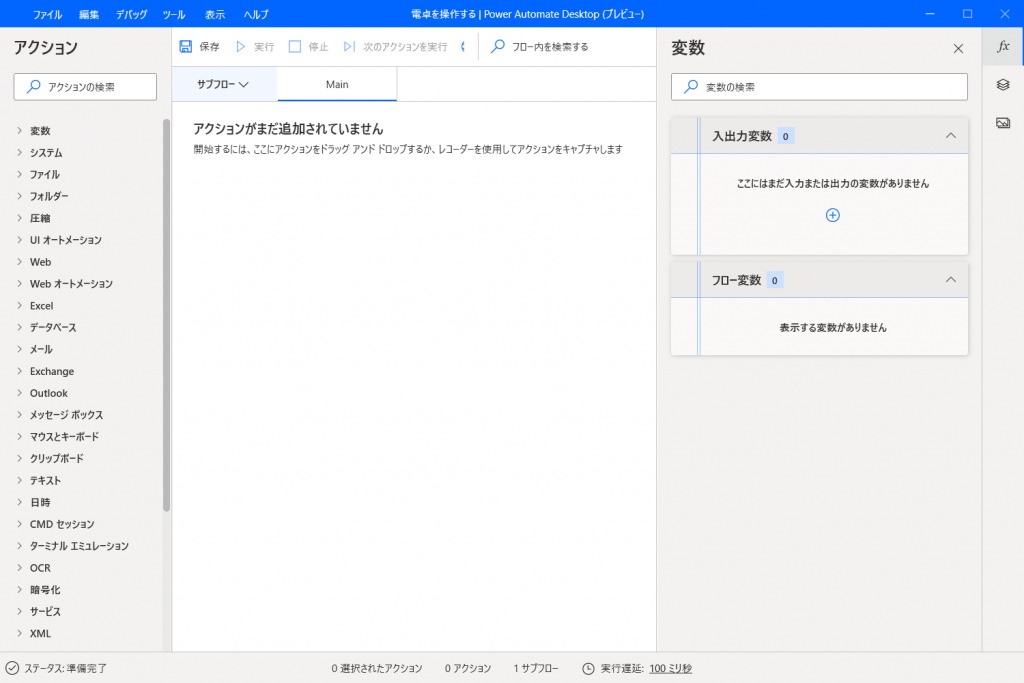Image resolution: width=1024 pixels, height=683 pixels.
Task: Expand the Web オートメーション group
Action: click(x=20, y=283)
